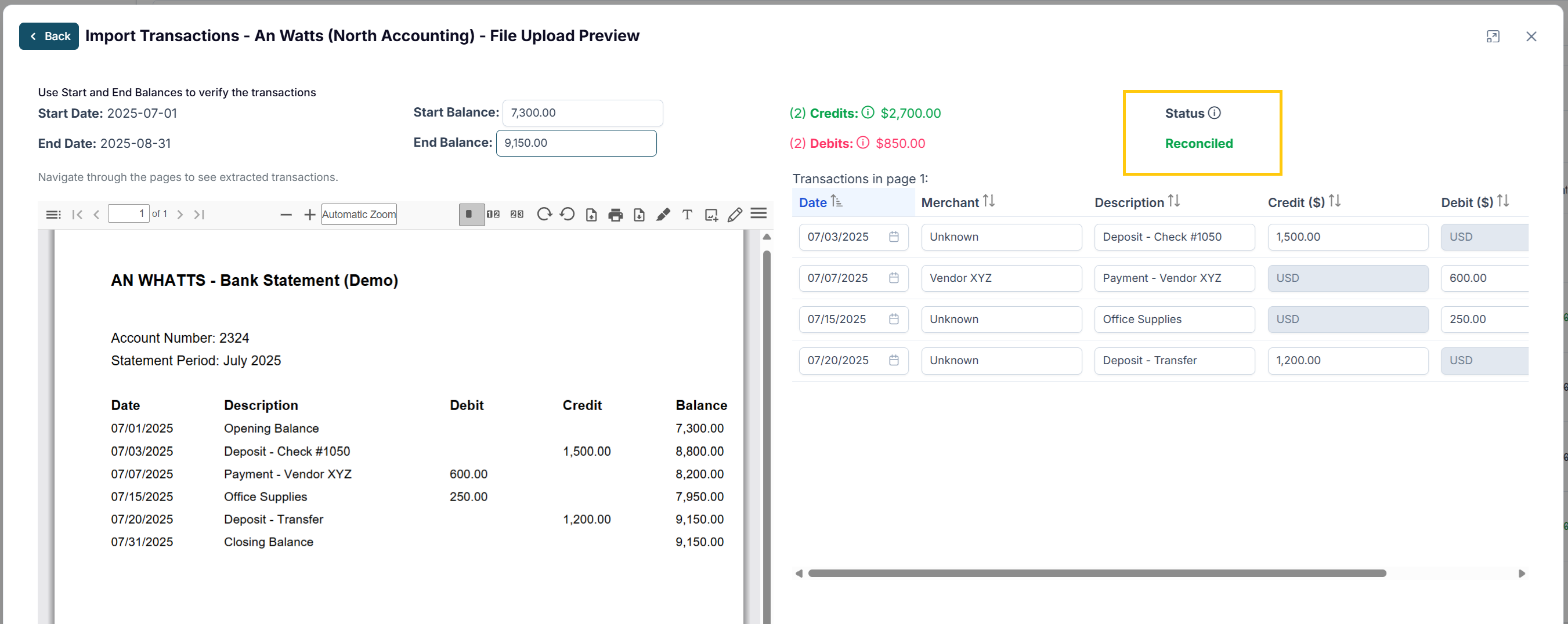Edit the Office Supplies description field
Viewport: 1568px width, 624px height.
point(1174,320)
